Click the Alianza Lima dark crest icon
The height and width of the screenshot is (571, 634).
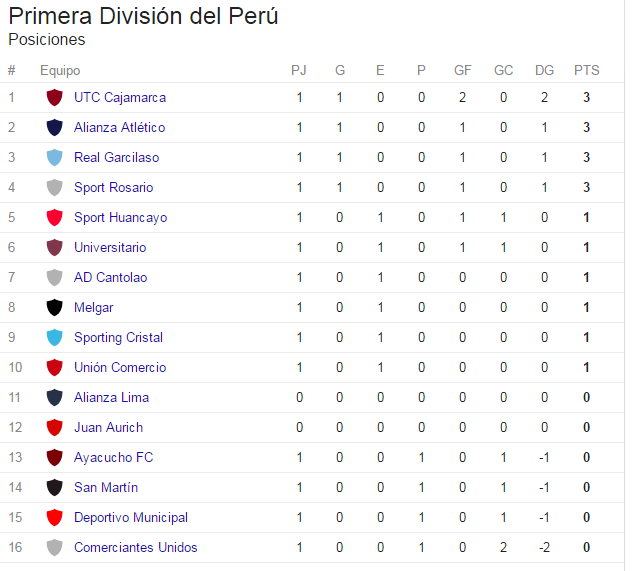(55, 398)
